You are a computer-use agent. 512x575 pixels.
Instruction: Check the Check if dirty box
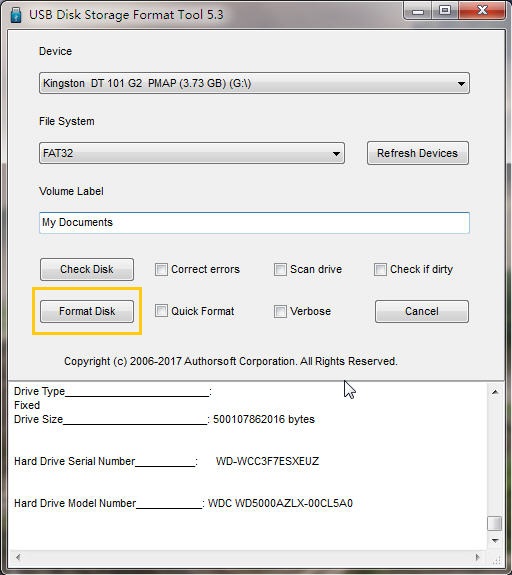point(380,270)
